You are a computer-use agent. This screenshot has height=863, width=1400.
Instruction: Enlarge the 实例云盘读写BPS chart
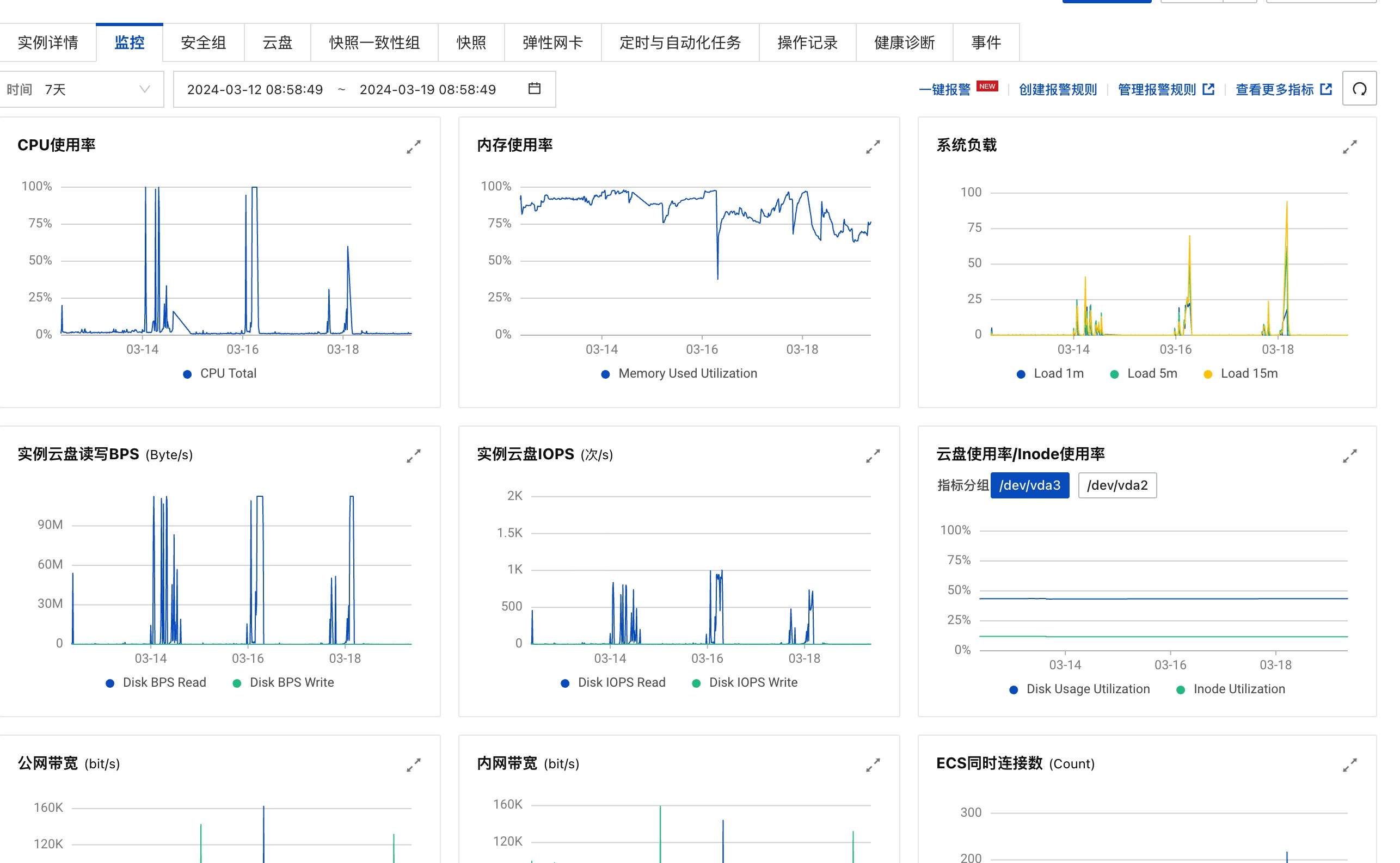click(413, 456)
